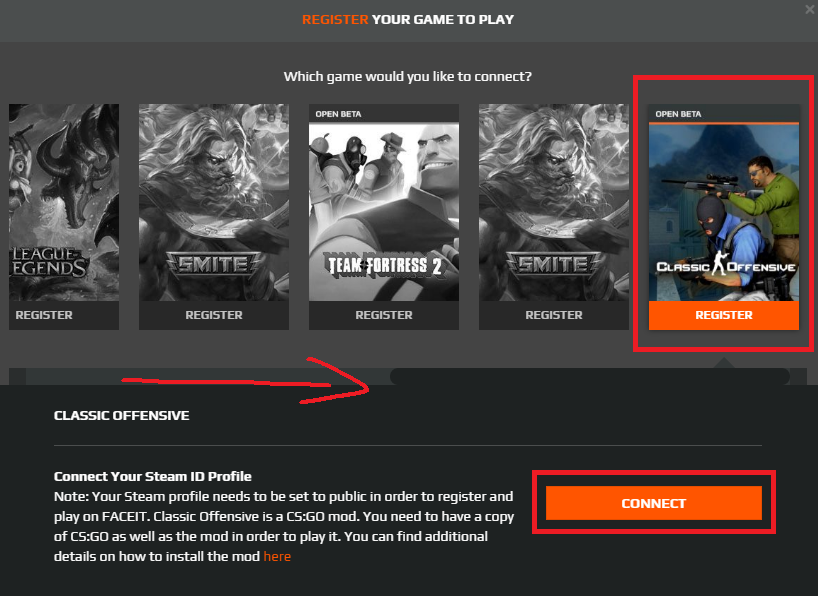Select SMITE artwork beside Classic Offensive card
This screenshot has width=818, height=596.
click(x=554, y=202)
